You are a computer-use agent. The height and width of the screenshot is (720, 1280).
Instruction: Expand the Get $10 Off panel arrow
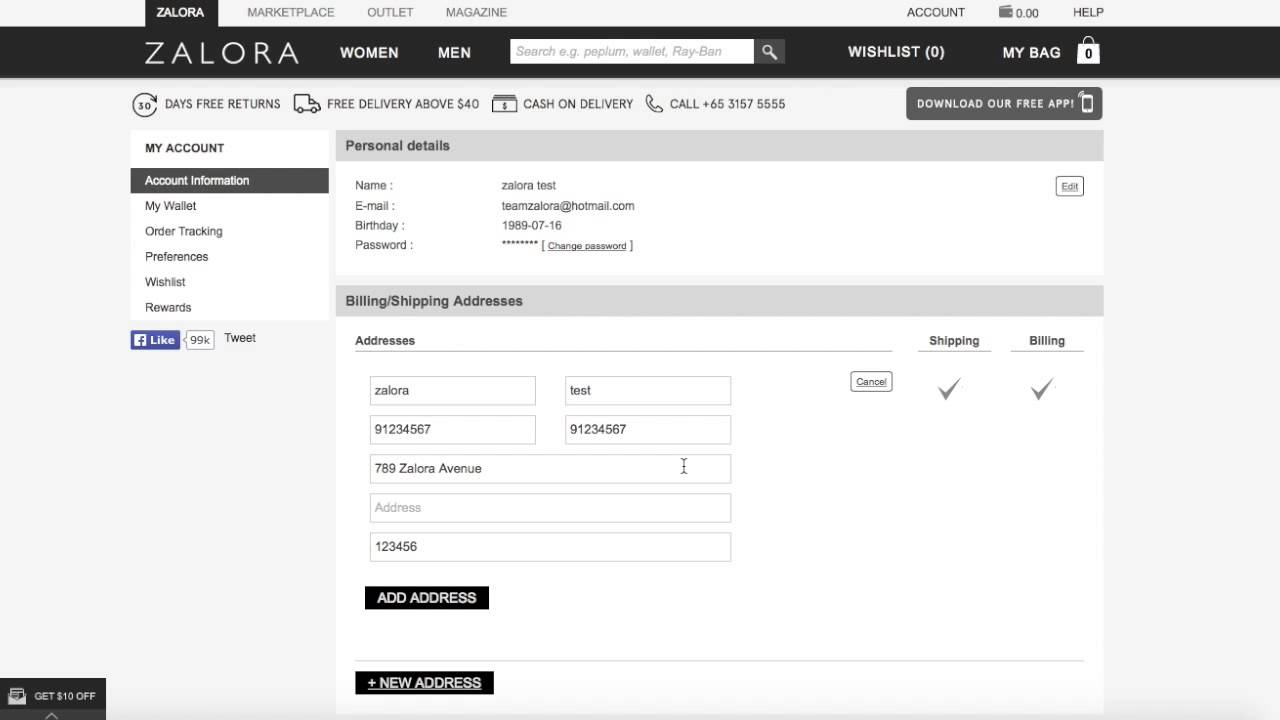(52, 714)
